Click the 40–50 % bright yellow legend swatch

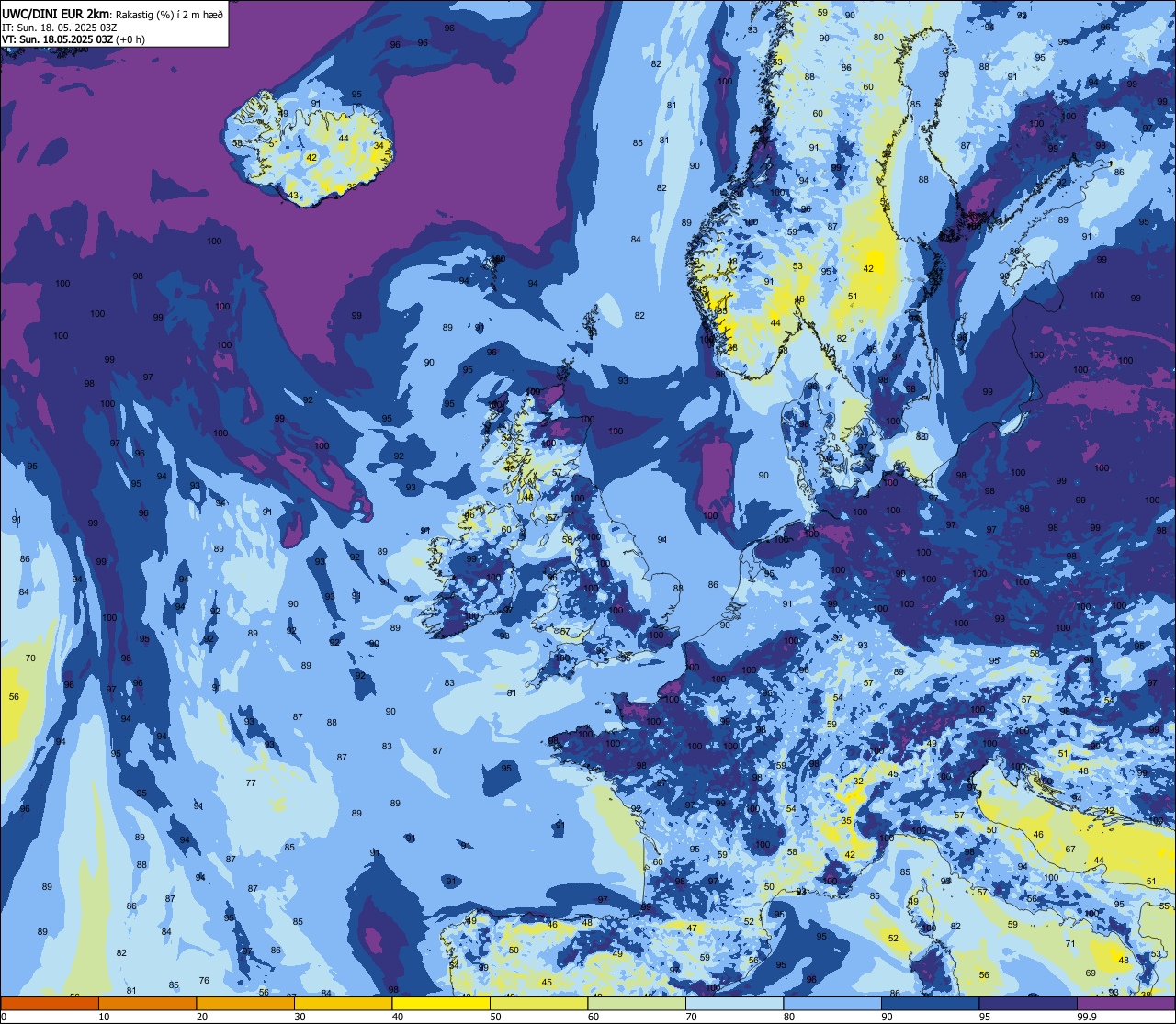(x=441, y=1003)
